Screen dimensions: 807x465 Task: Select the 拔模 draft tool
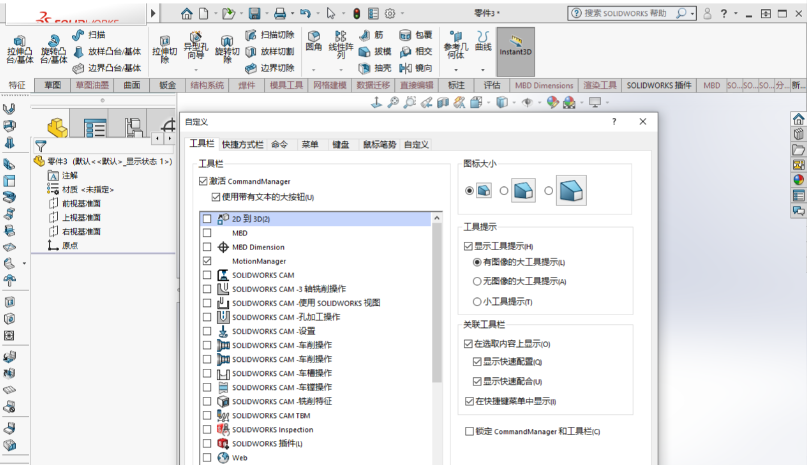pyautogui.click(x=375, y=51)
